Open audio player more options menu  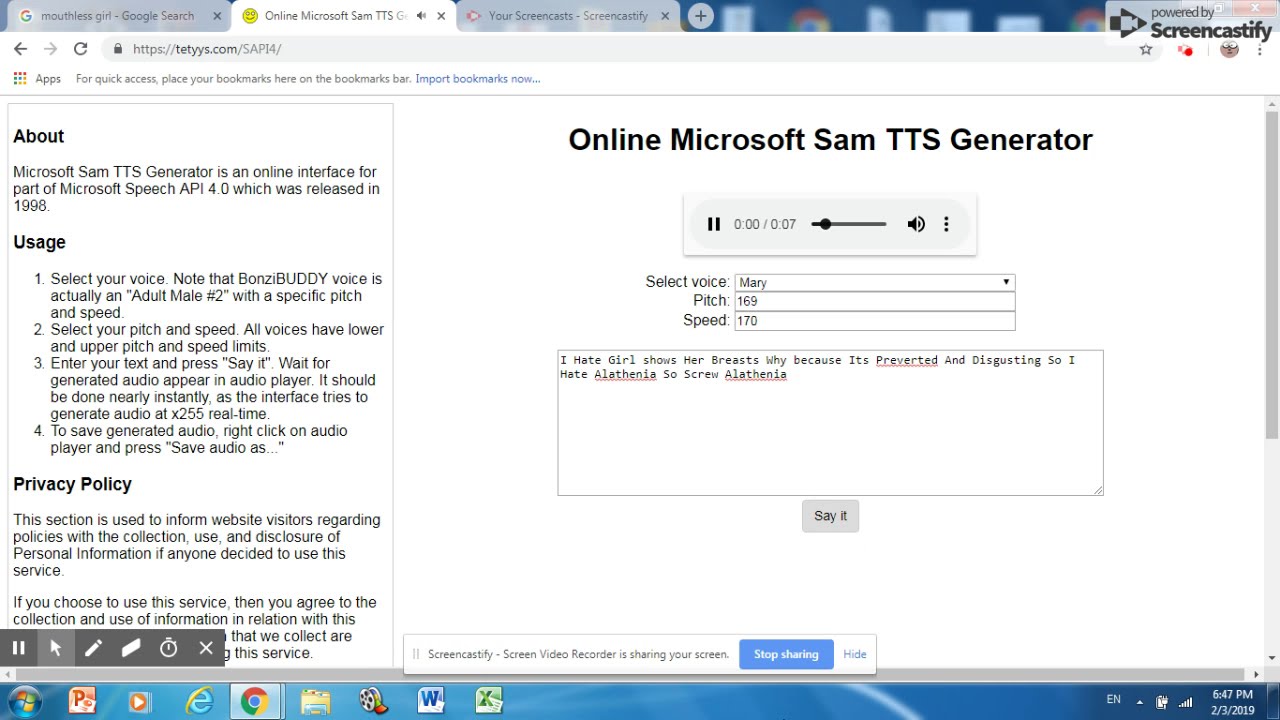point(946,224)
